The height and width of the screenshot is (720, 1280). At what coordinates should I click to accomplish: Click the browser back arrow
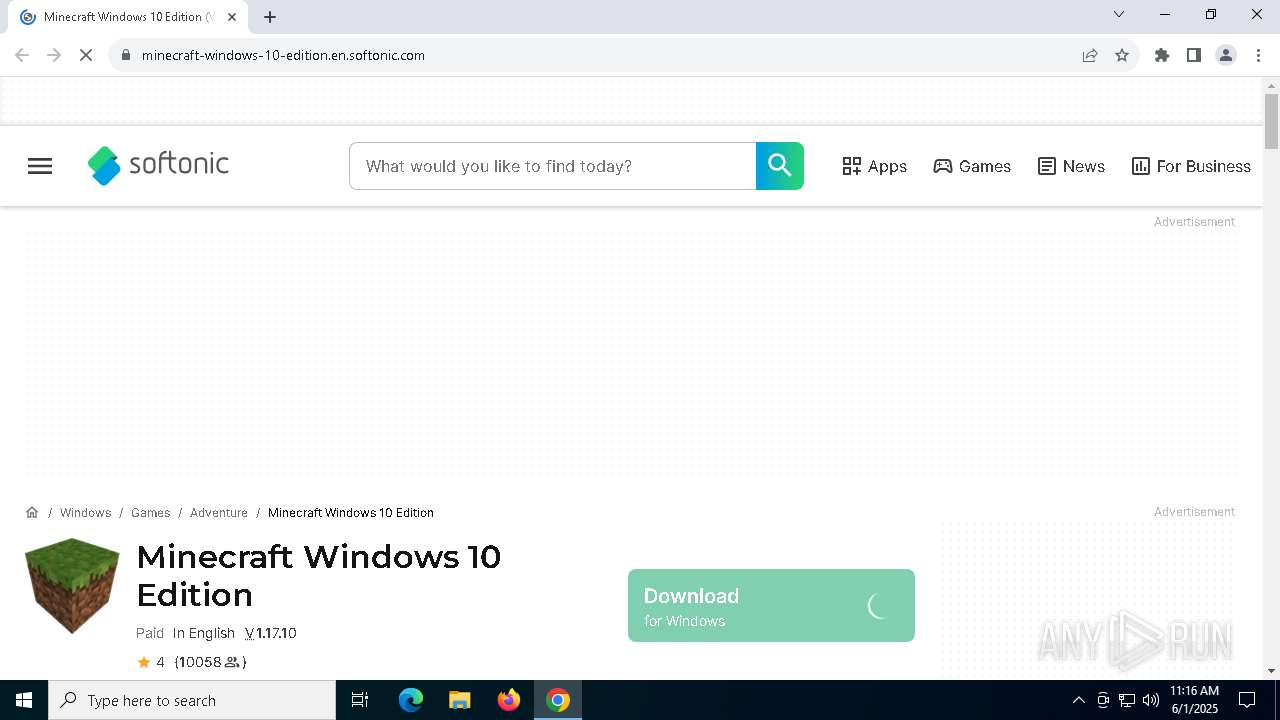point(22,55)
